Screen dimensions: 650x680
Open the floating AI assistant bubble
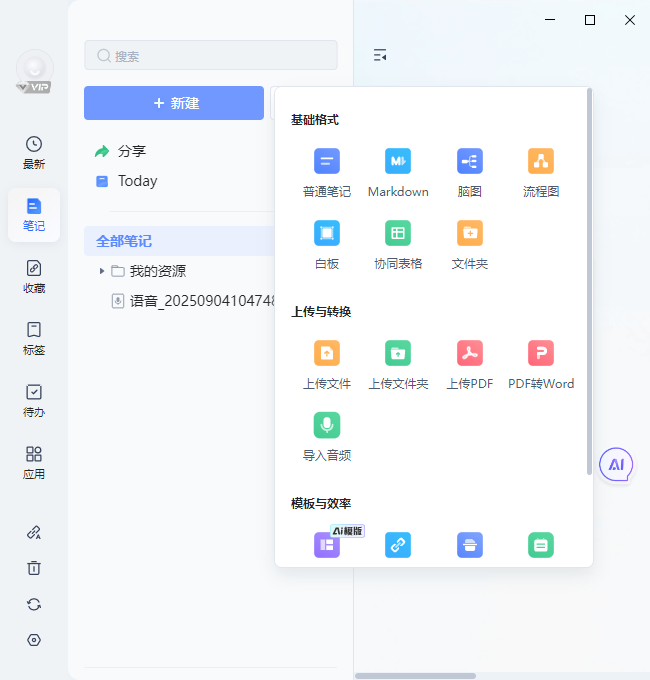pos(616,464)
